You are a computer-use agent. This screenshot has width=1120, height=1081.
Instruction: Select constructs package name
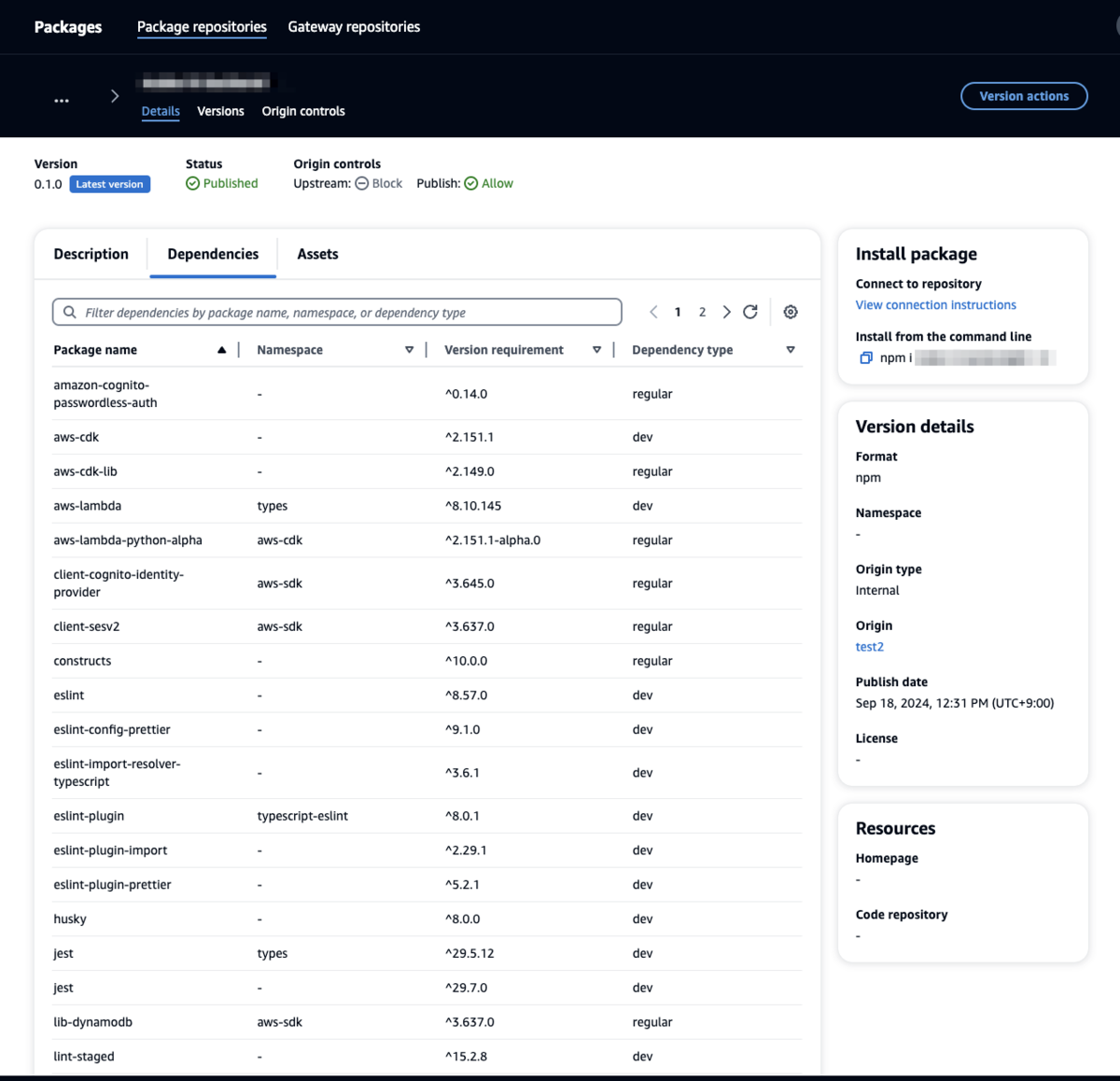[82, 661]
